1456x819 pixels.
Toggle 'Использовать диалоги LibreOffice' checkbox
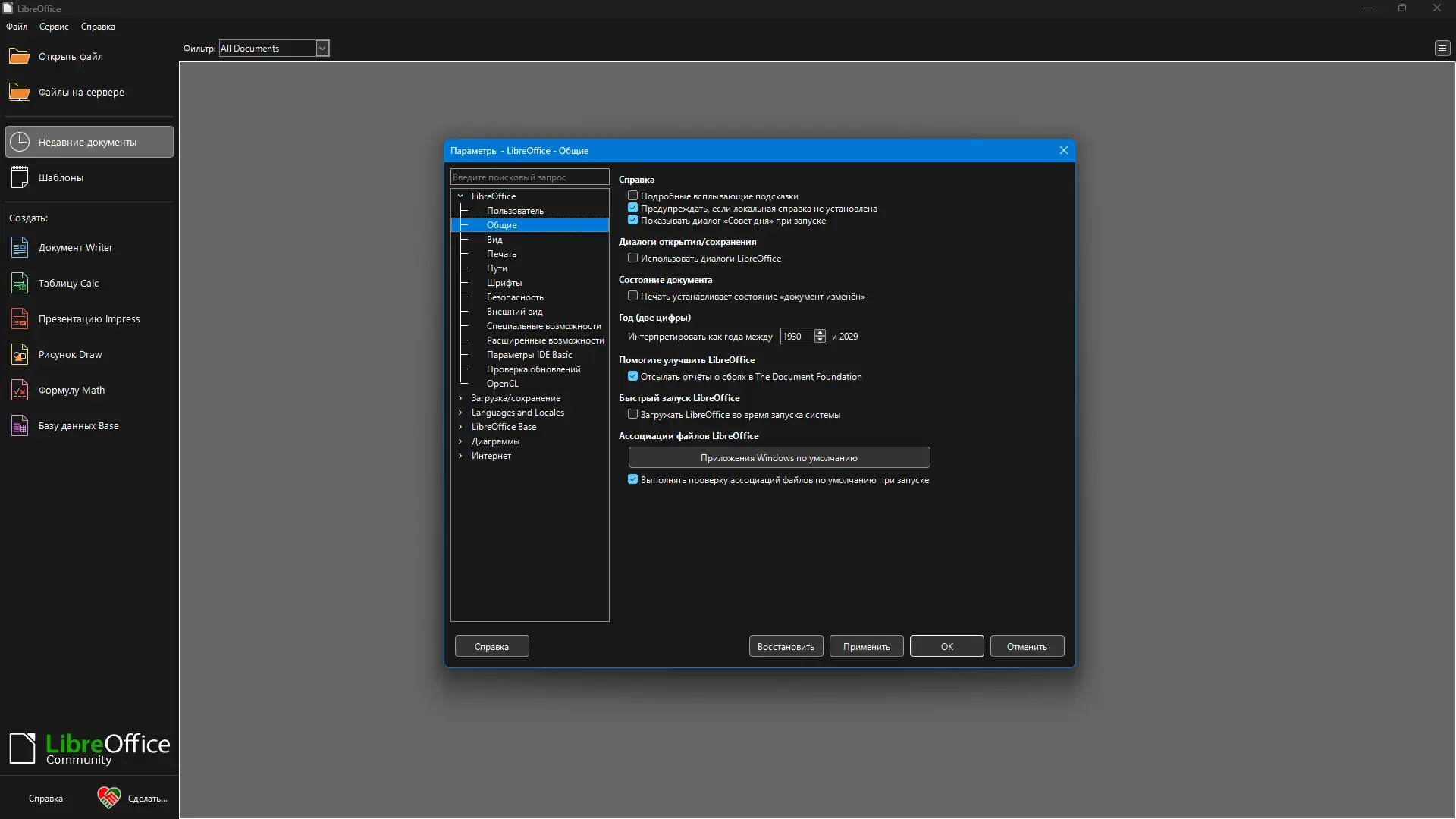(632, 258)
